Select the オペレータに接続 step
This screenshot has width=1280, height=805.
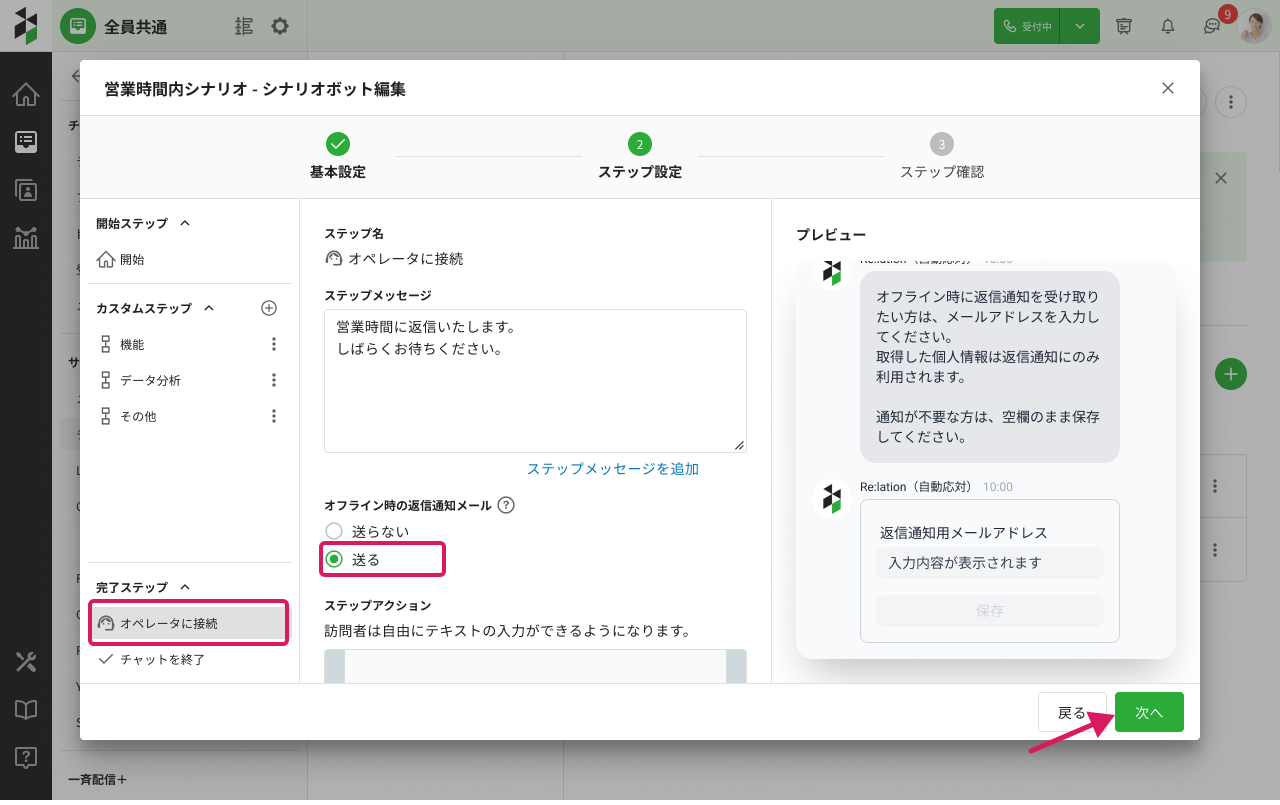(168, 623)
